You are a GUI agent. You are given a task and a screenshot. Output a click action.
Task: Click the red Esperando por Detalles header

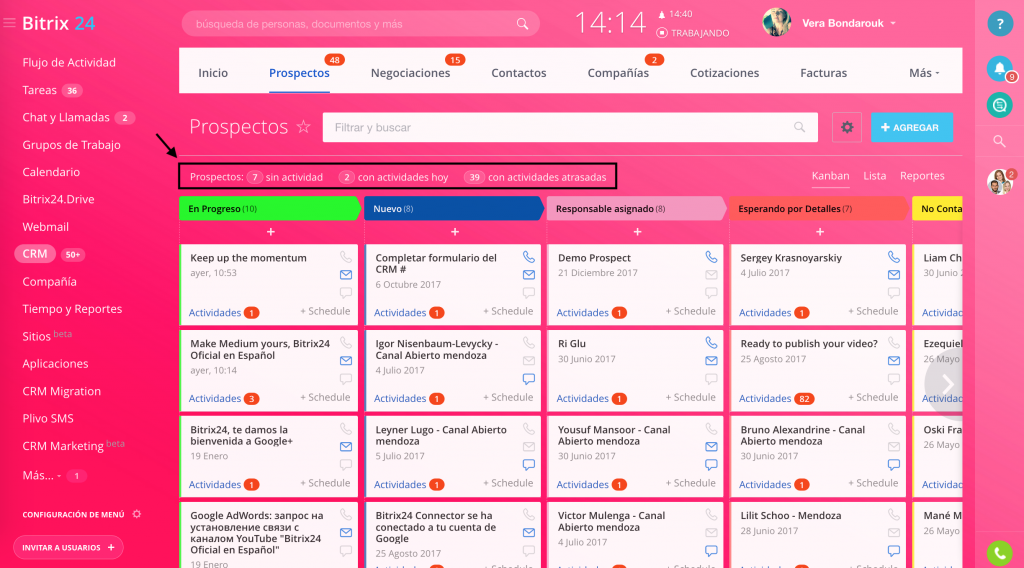pos(818,208)
